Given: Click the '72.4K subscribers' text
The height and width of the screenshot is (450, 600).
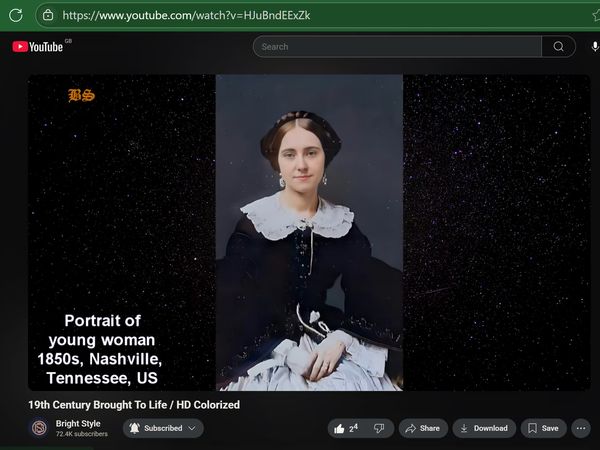Looking at the screenshot, I should 82,434.
